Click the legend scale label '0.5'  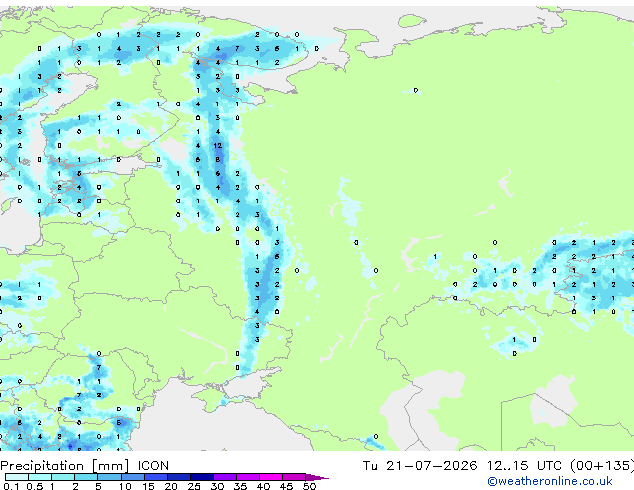tap(34, 486)
